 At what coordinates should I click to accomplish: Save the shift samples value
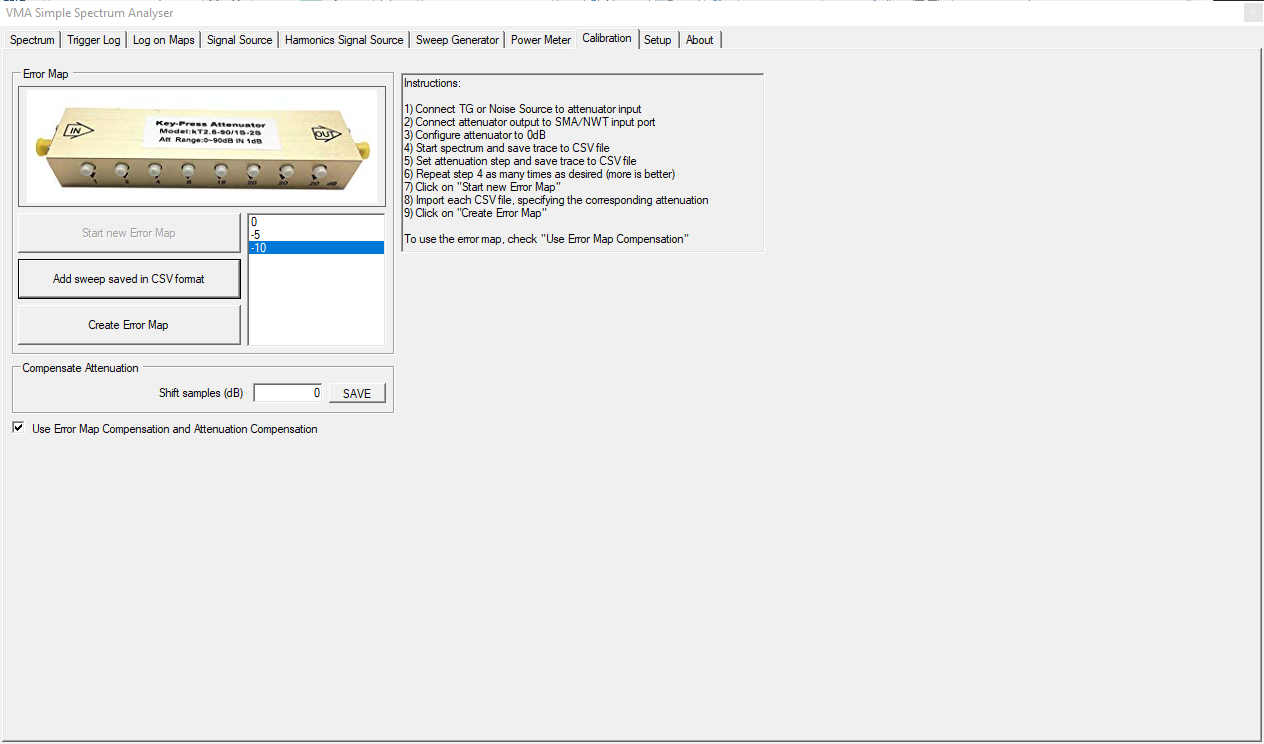[x=357, y=393]
